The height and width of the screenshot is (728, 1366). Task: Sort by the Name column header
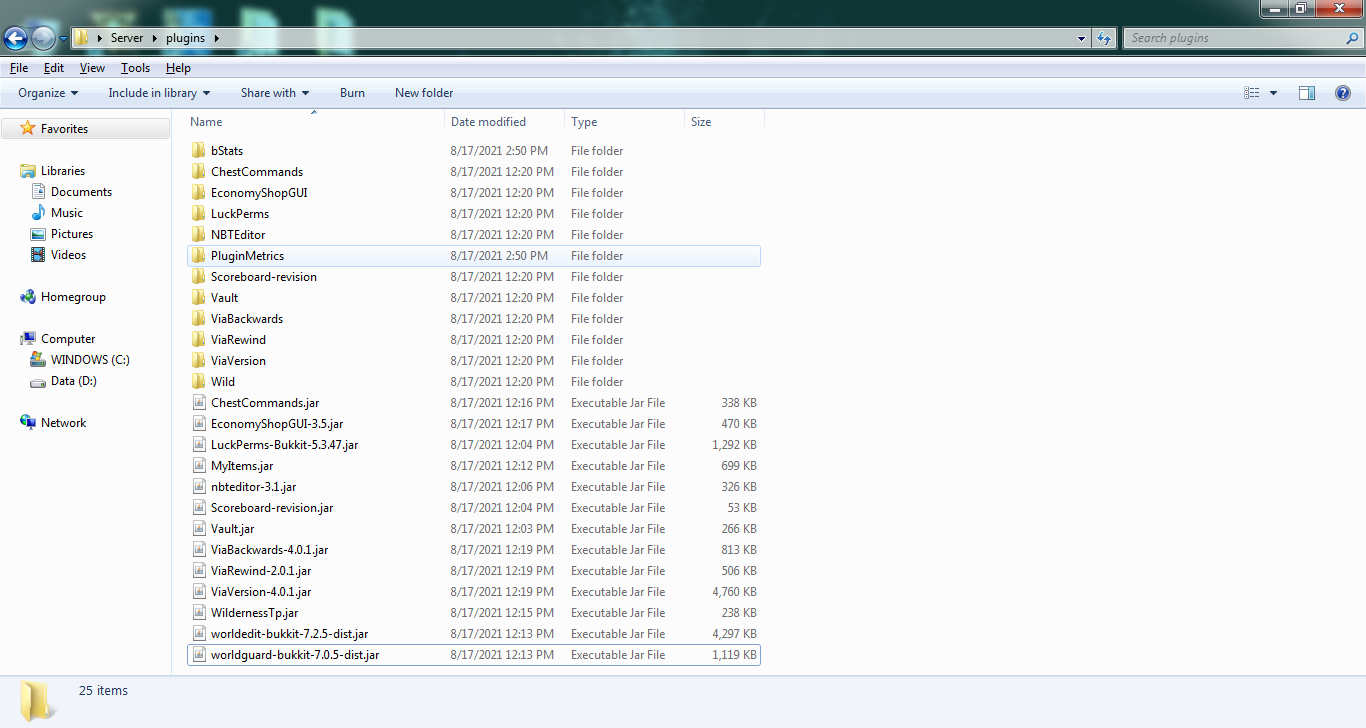315,122
